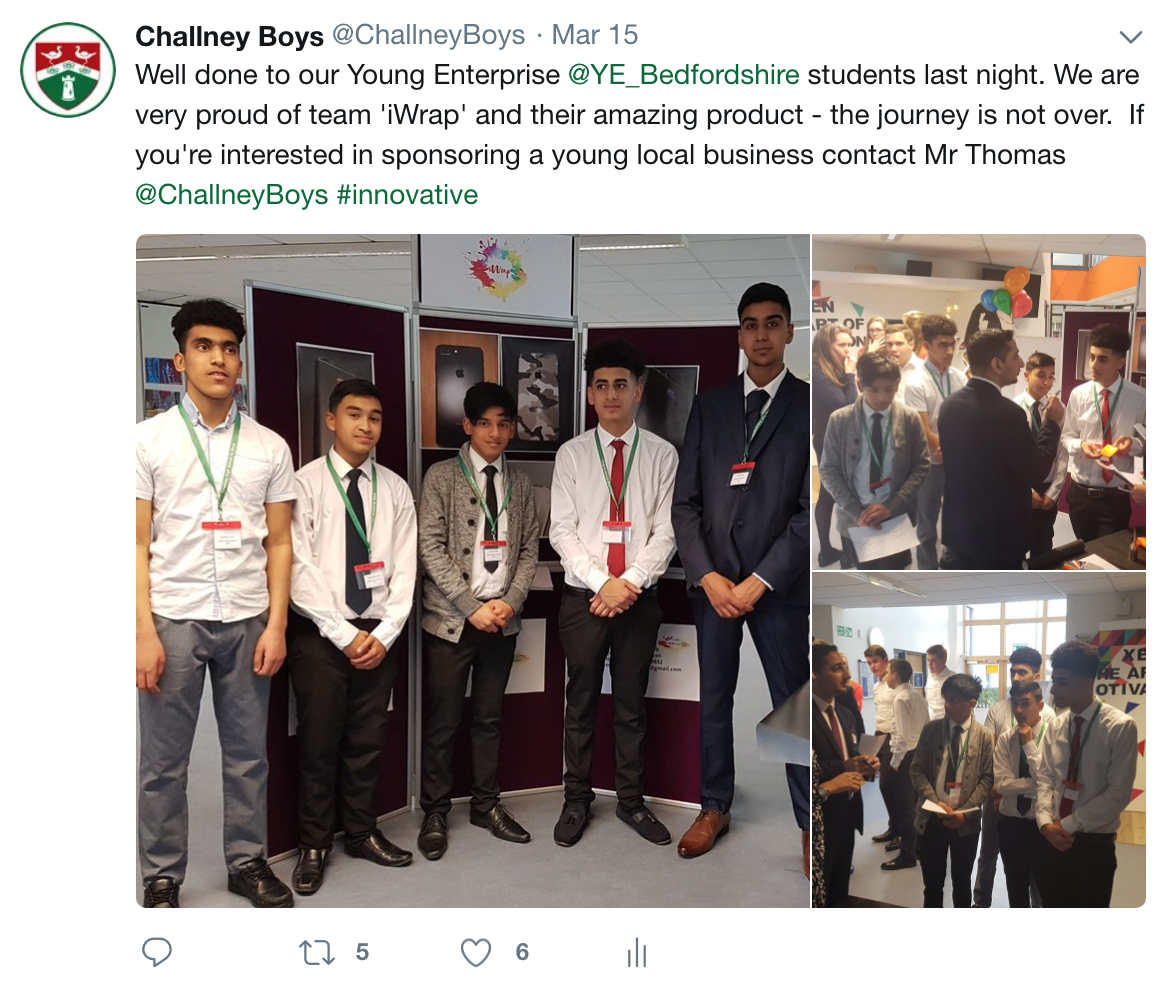Open the @ChallneyBoys mention in tweet text
This screenshot has height=986, width=1170.
(x=231, y=195)
